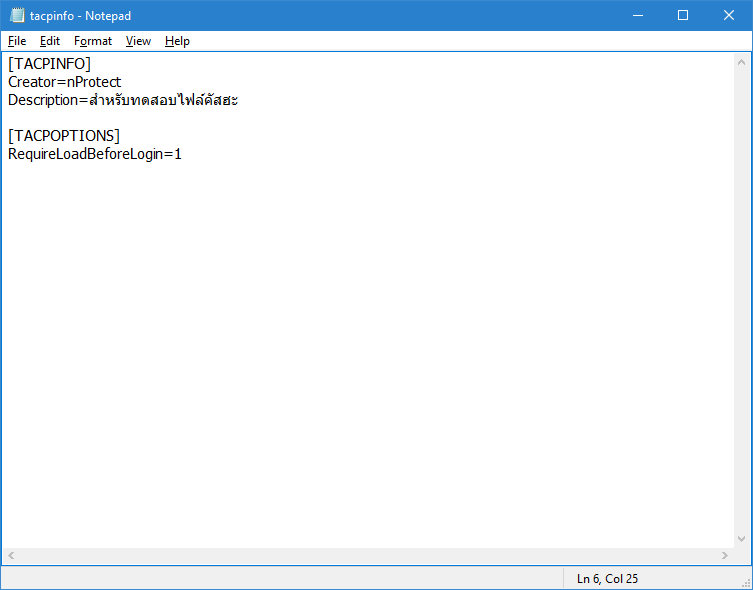Open the Format menu
The image size is (753, 590).
coord(93,41)
